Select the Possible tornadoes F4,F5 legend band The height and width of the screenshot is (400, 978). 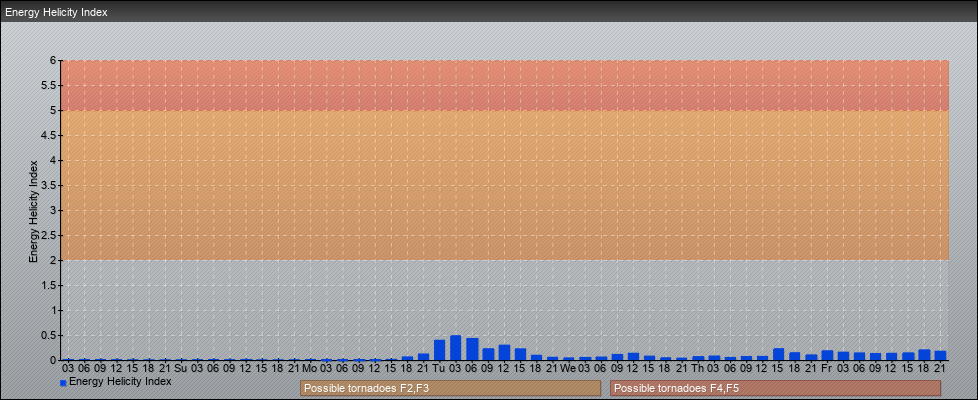(x=775, y=388)
